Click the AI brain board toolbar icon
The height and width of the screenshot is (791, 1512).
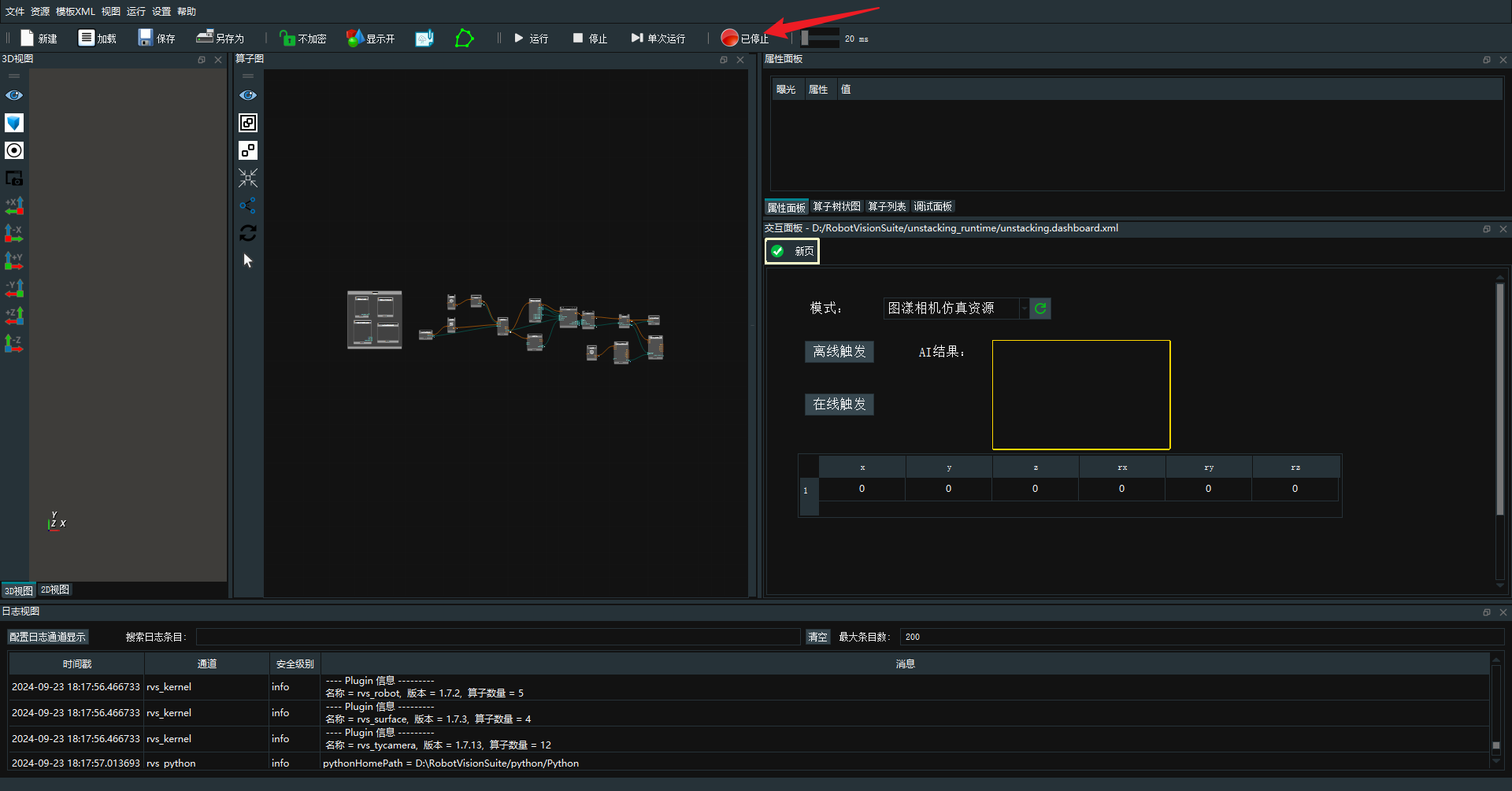424,38
